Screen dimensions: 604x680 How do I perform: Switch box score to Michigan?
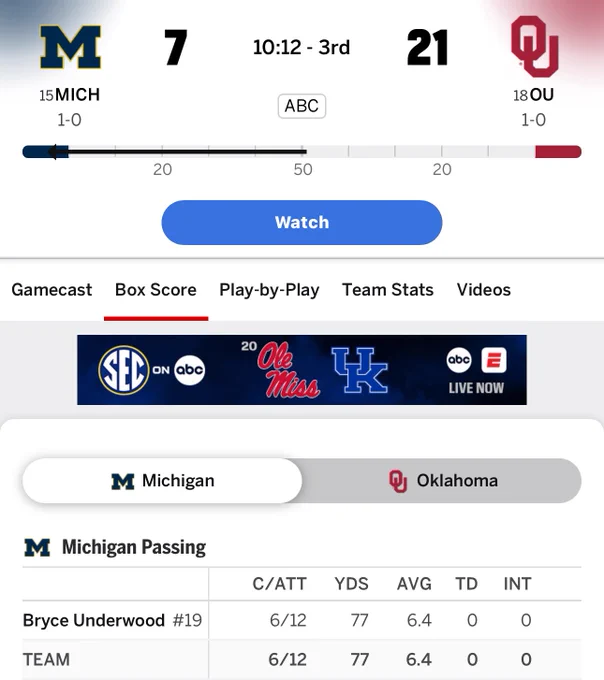coord(162,481)
